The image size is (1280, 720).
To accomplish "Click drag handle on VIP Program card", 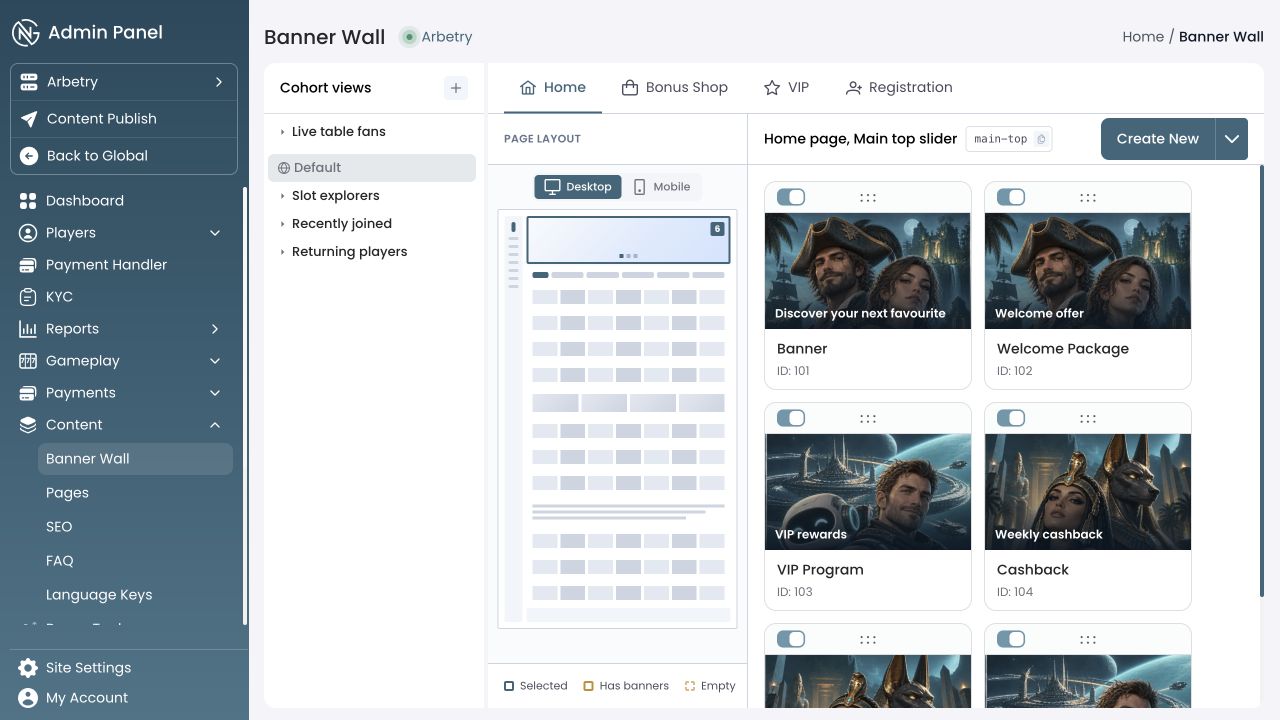I will point(868,418).
